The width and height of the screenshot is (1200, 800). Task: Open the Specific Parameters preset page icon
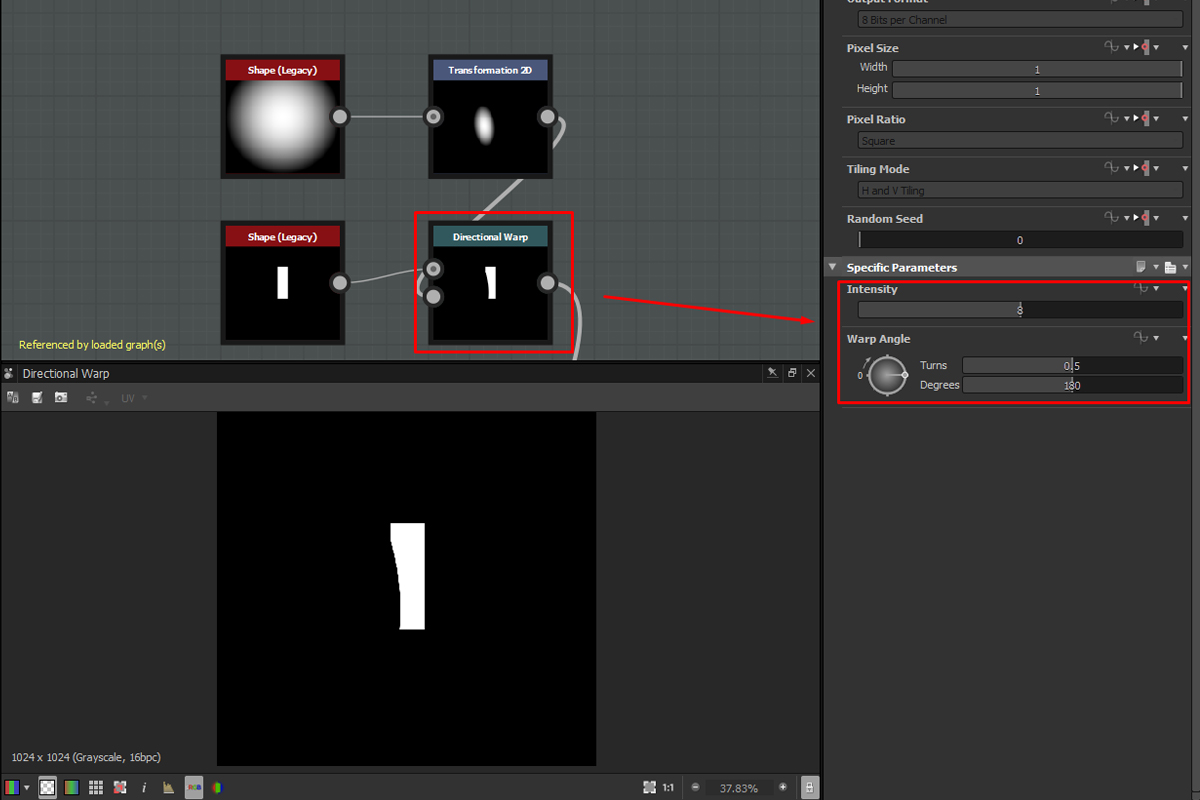pos(1141,267)
